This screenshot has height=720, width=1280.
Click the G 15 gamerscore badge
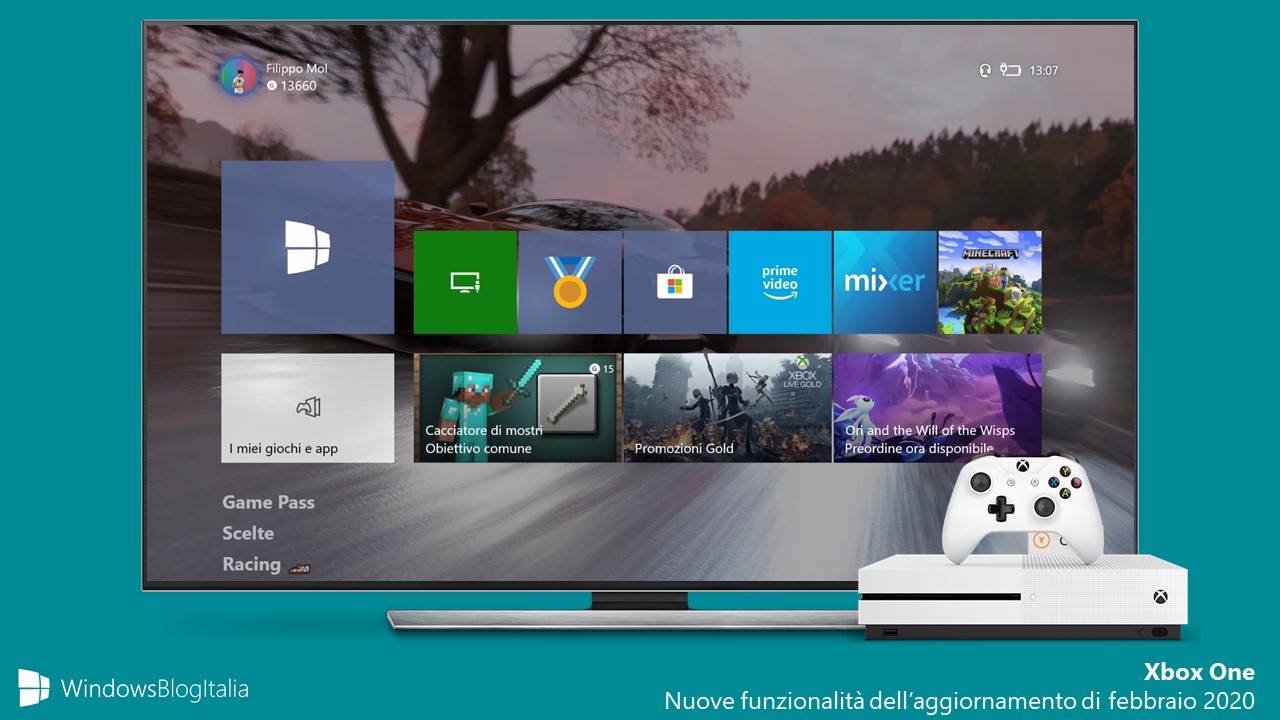pyautogui.click(x=602, y=369)
